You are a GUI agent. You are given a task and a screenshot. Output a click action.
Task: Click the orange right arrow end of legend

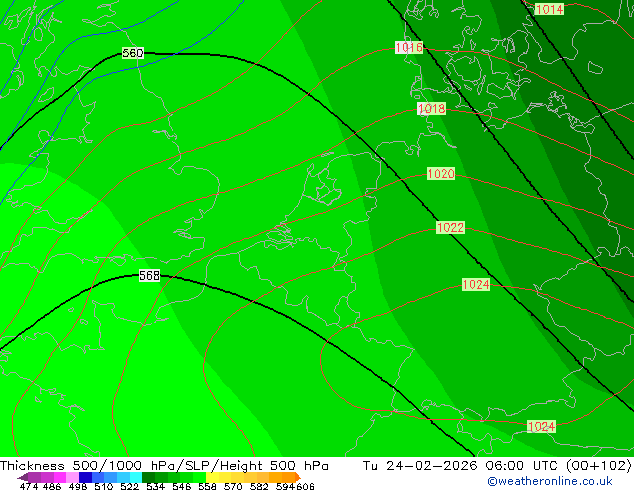click(298, 477)
